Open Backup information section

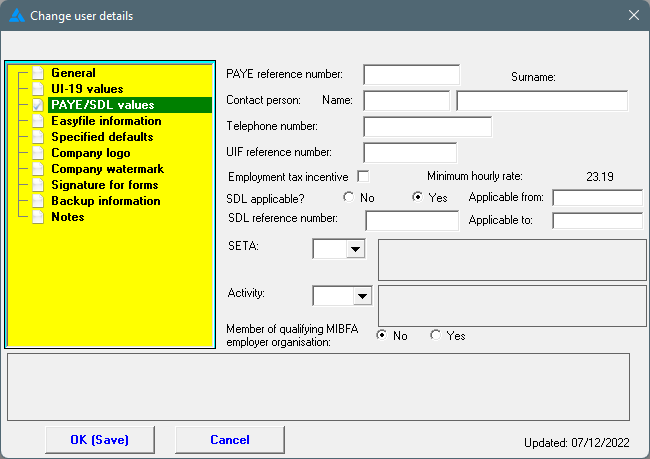point(106,201)
